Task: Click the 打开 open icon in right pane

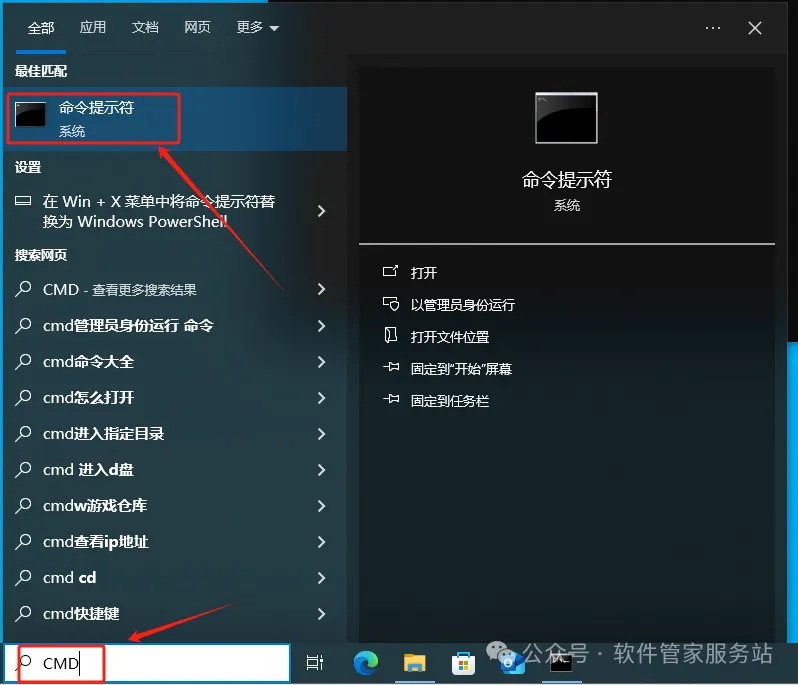Action: [390, 271]
